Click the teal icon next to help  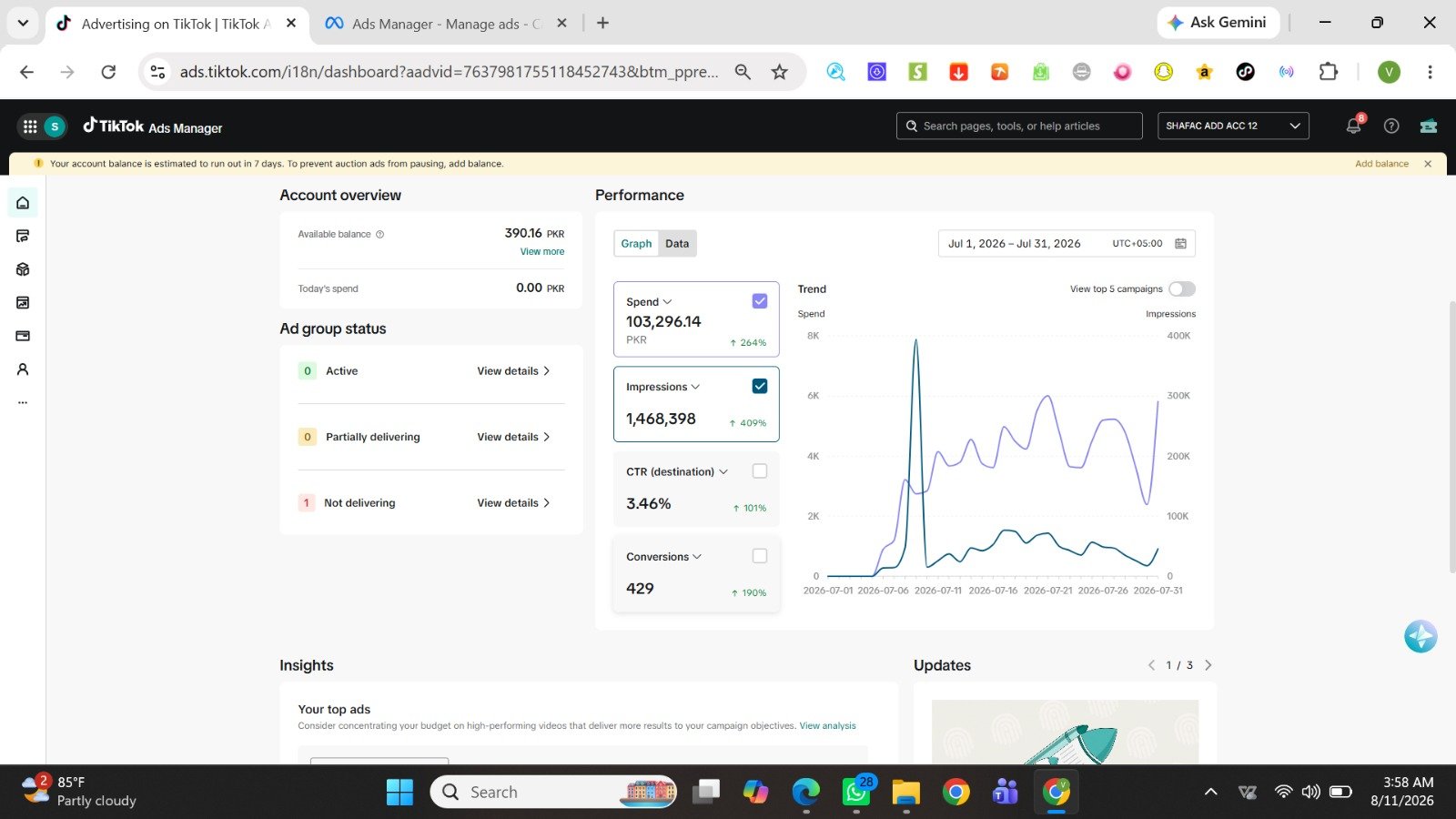coord(1429,126)
